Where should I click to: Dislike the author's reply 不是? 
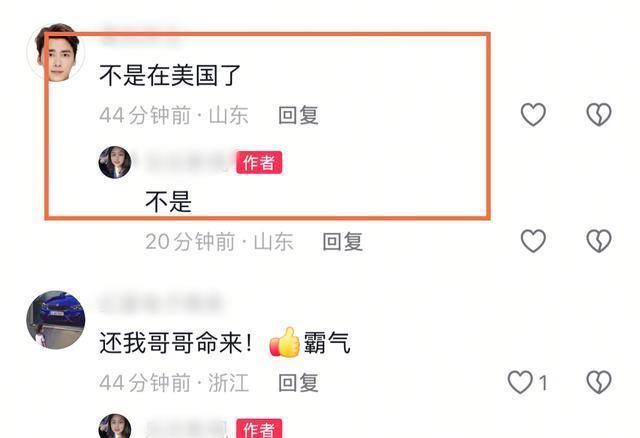[599, 240]
